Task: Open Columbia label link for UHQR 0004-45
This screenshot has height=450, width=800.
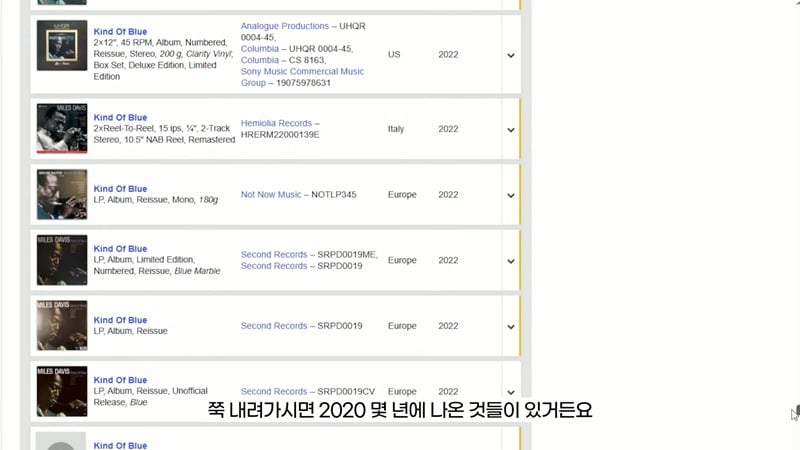Action: coord(260,49)
